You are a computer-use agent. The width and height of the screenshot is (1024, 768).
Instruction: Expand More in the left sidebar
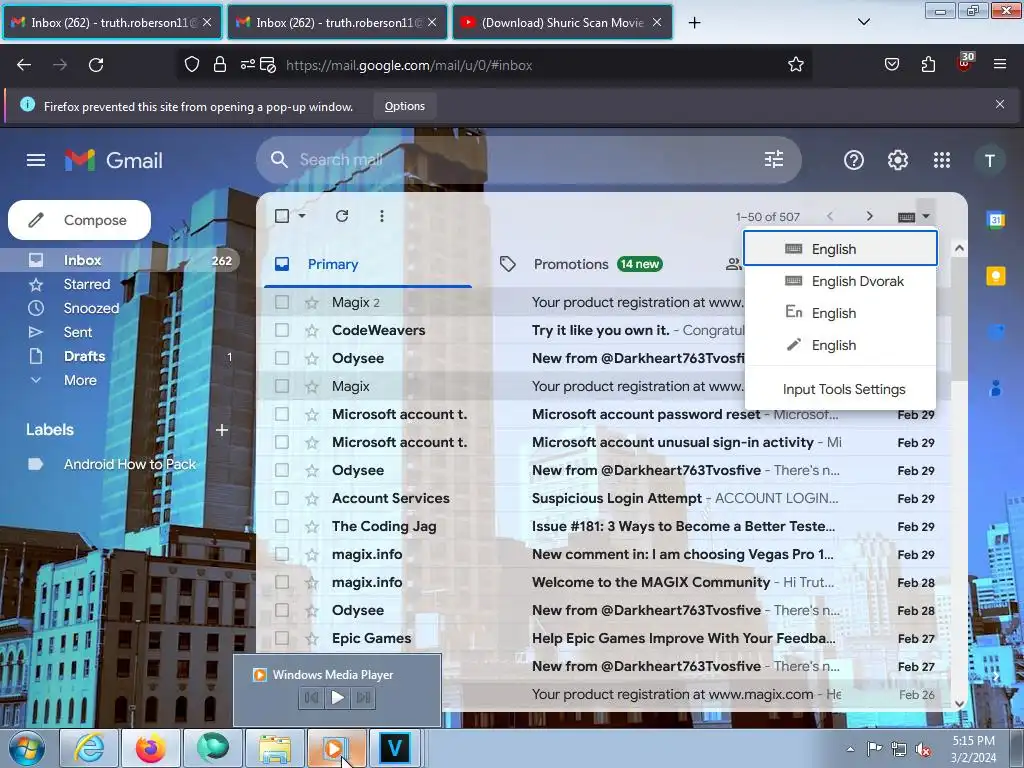tap(80, 380)
